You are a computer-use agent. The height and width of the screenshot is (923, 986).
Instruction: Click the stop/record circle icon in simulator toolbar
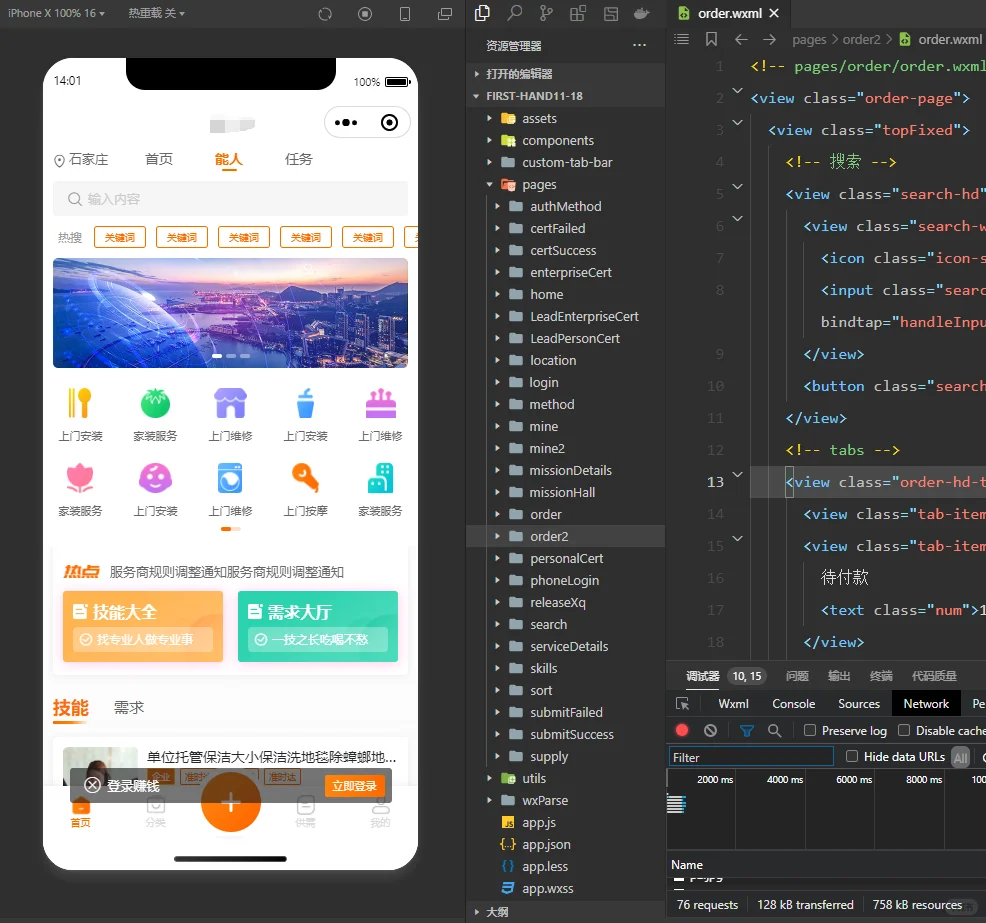point(365,14)
